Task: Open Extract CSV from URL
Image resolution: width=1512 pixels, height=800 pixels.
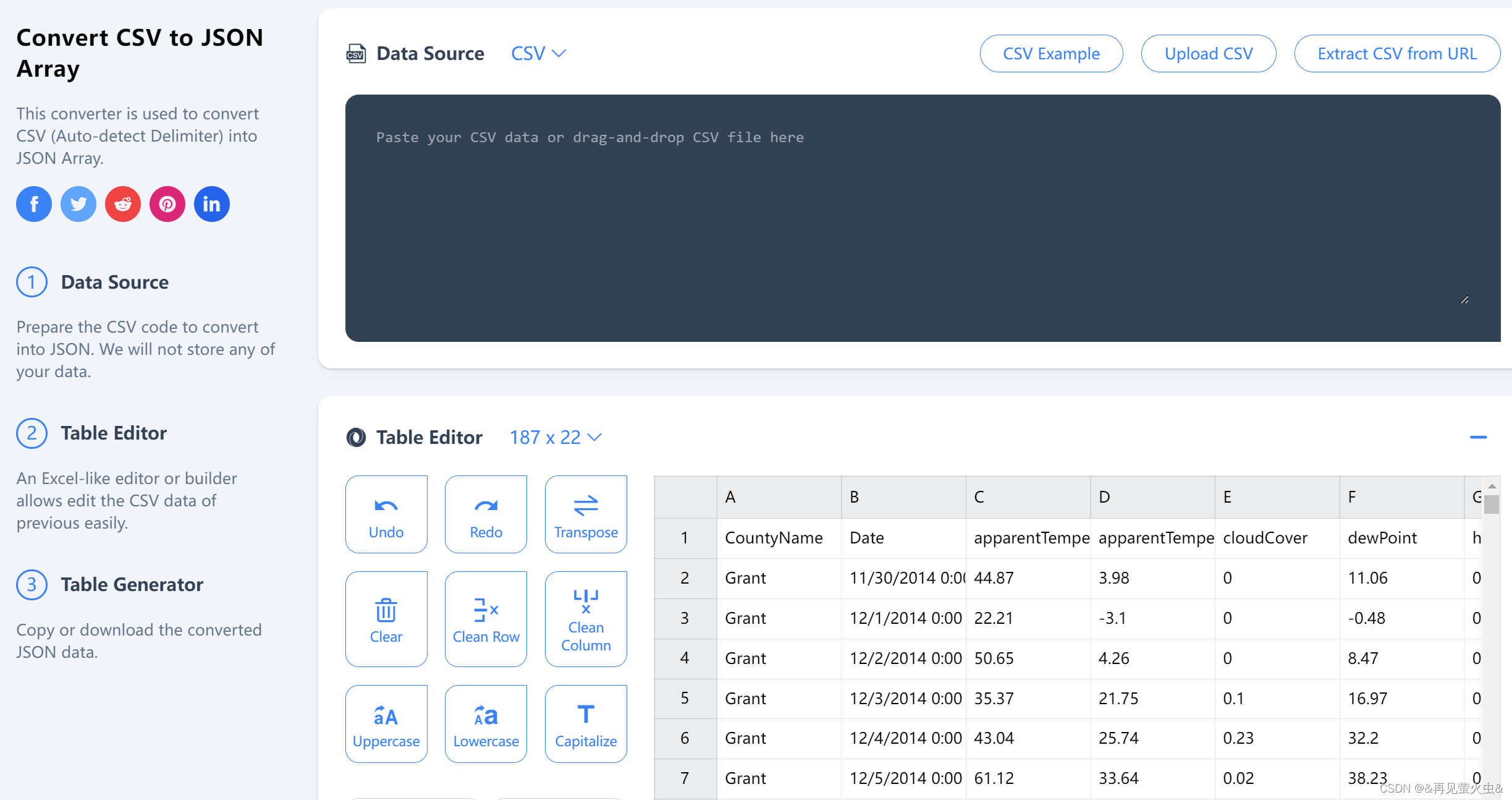Action: click(1396, 54)
